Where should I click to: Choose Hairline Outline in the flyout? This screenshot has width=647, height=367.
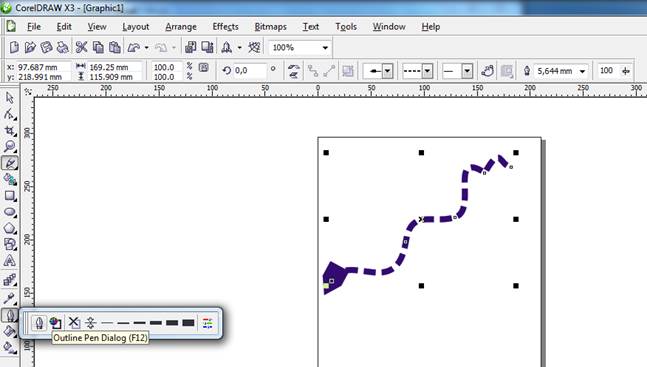91,322
